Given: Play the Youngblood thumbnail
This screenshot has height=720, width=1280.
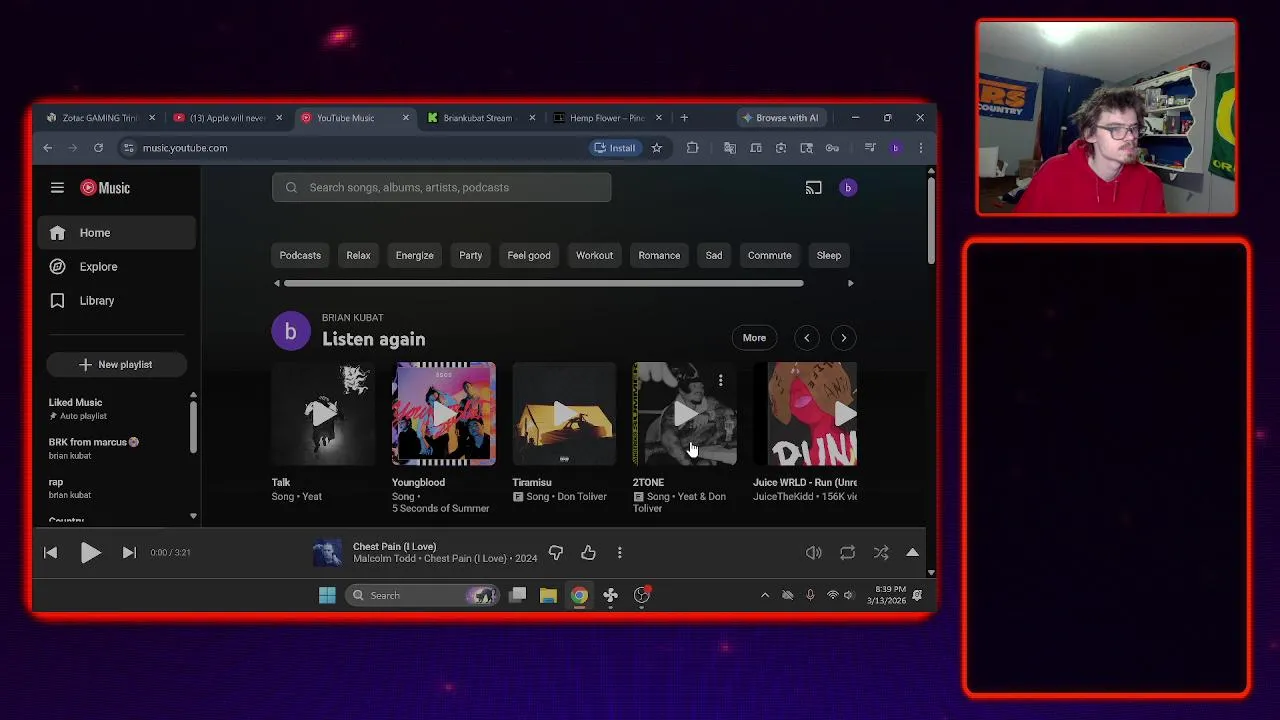Looking at the screenshot, I should (x=444, y=414).
